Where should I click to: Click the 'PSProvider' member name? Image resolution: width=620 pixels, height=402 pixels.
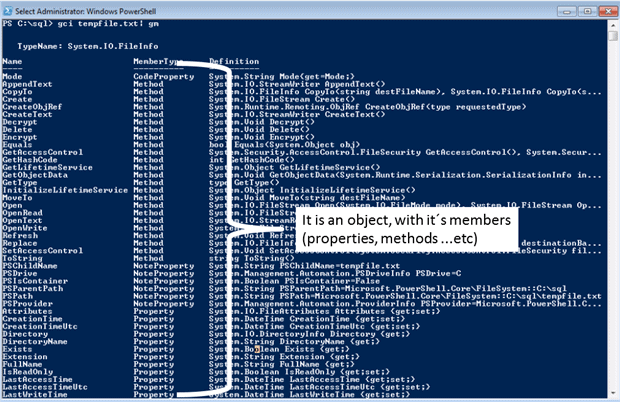pos(27,304)
